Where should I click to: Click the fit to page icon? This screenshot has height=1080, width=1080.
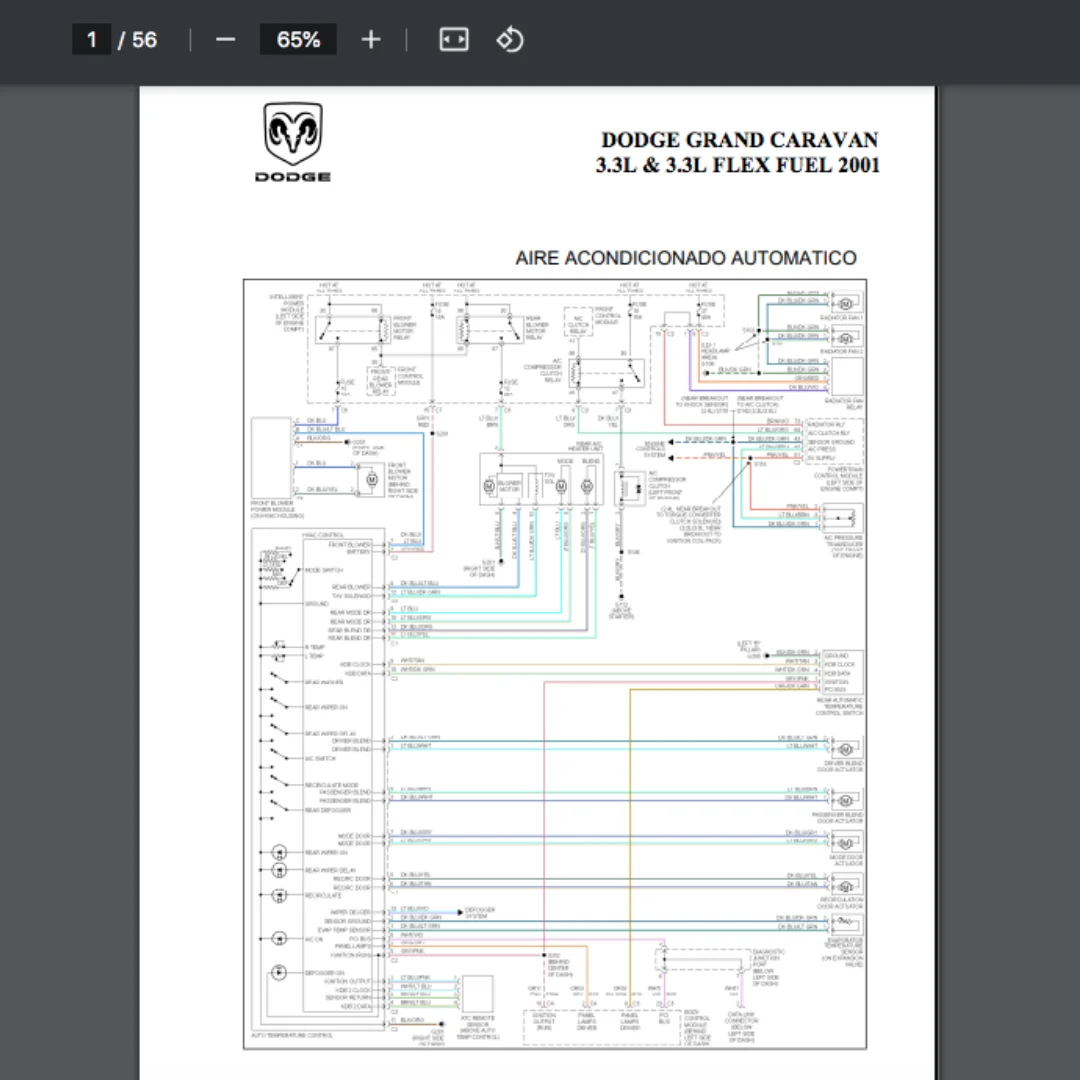[454, 39]
